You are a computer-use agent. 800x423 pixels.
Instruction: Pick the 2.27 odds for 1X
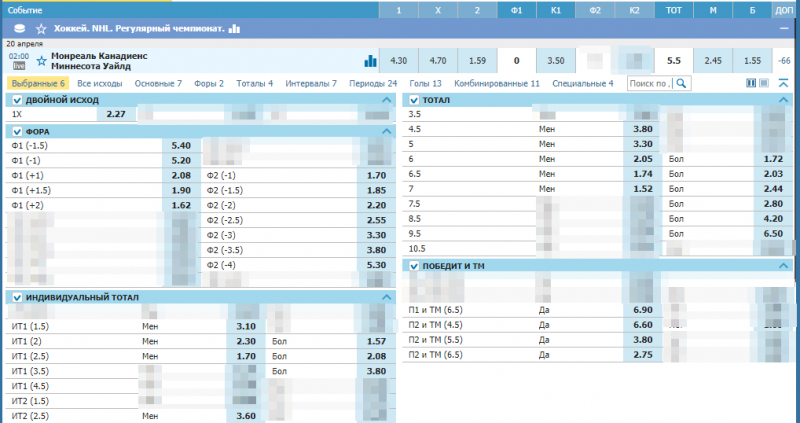[x=115, y=115]
